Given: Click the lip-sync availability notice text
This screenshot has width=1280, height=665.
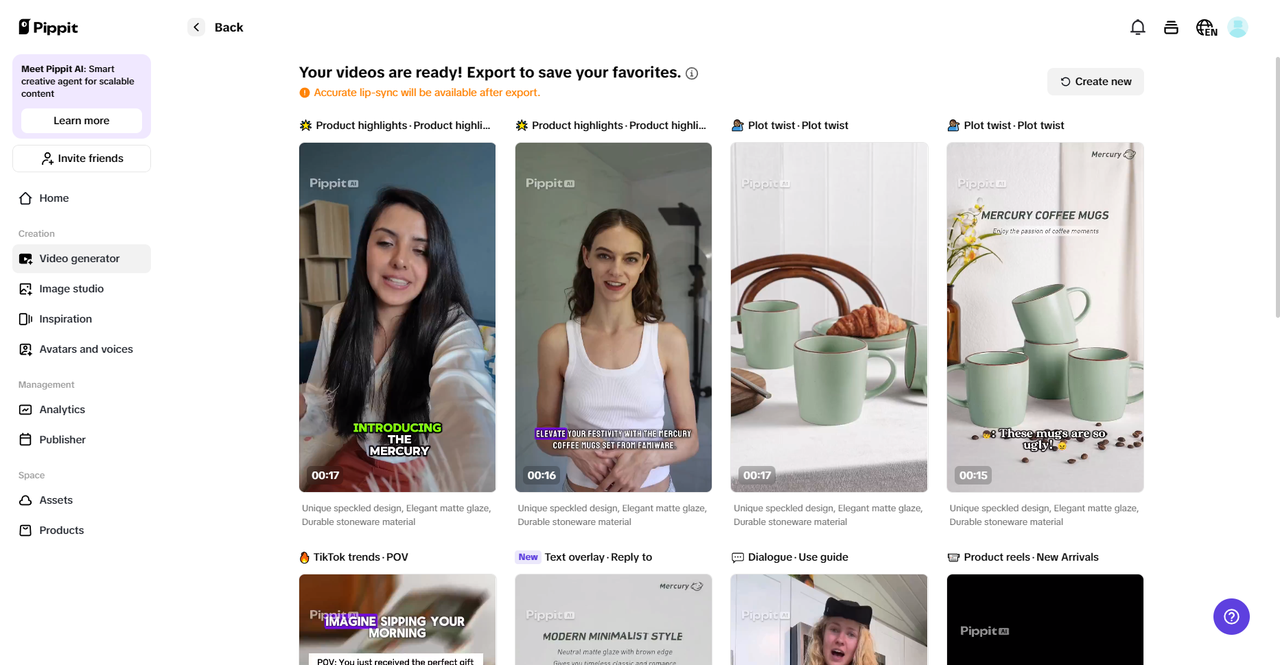Looking at the screenshot, I should pos(427,93).
